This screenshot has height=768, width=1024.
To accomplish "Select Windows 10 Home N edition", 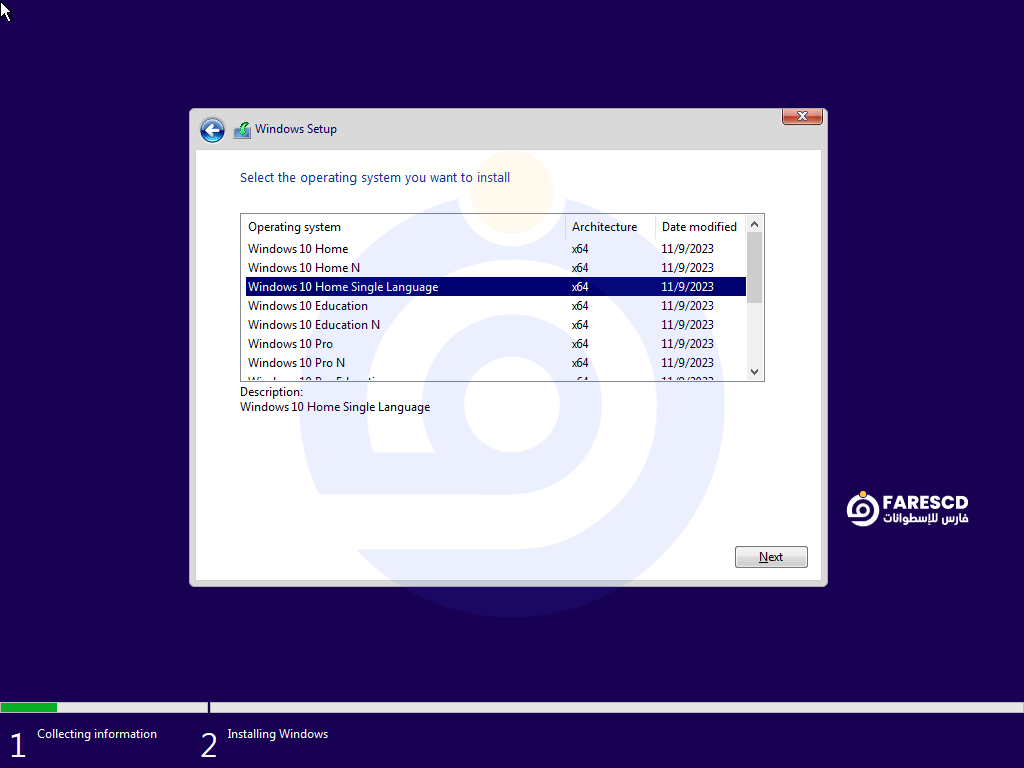I will 496,268.
